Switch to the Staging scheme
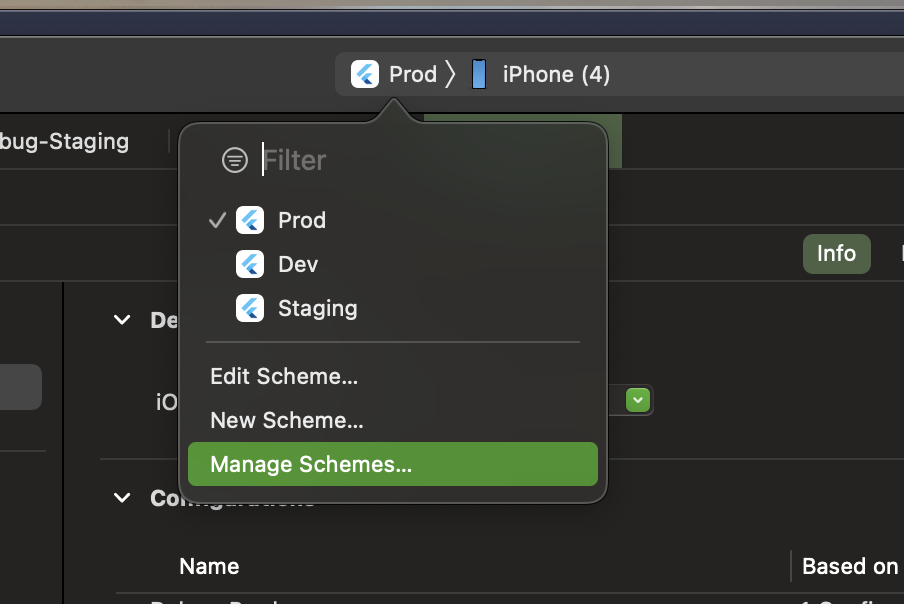The image size is (904, 604). click(317, 308)
